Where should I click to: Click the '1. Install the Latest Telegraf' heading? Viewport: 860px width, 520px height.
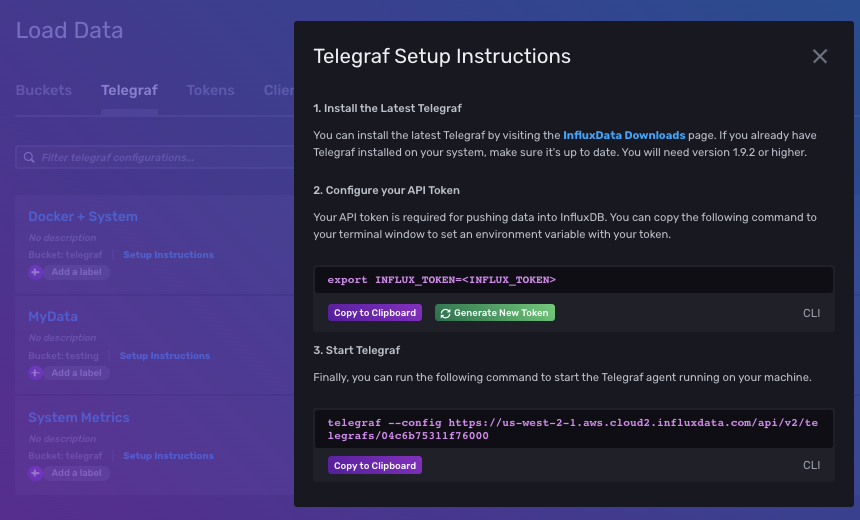click(x=387, y=108)
